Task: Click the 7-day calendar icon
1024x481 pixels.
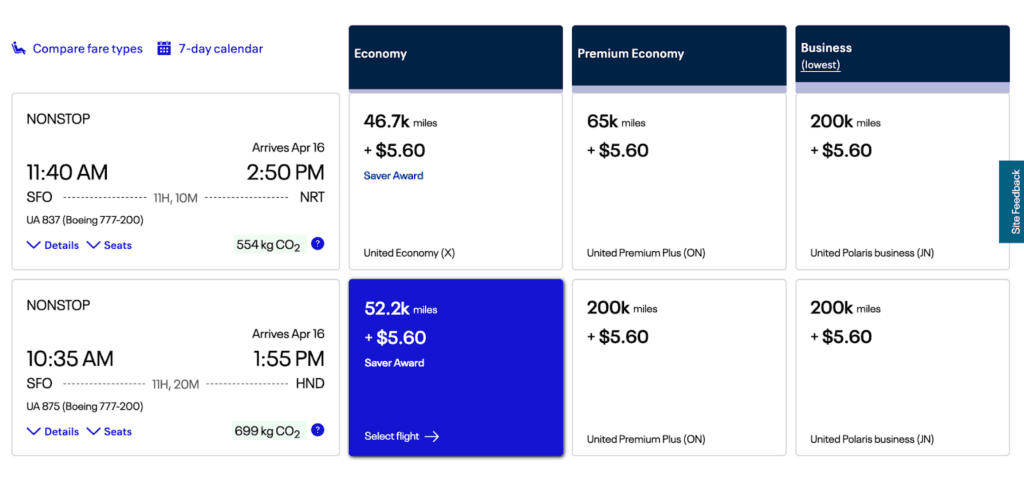Action: [164, 48]
